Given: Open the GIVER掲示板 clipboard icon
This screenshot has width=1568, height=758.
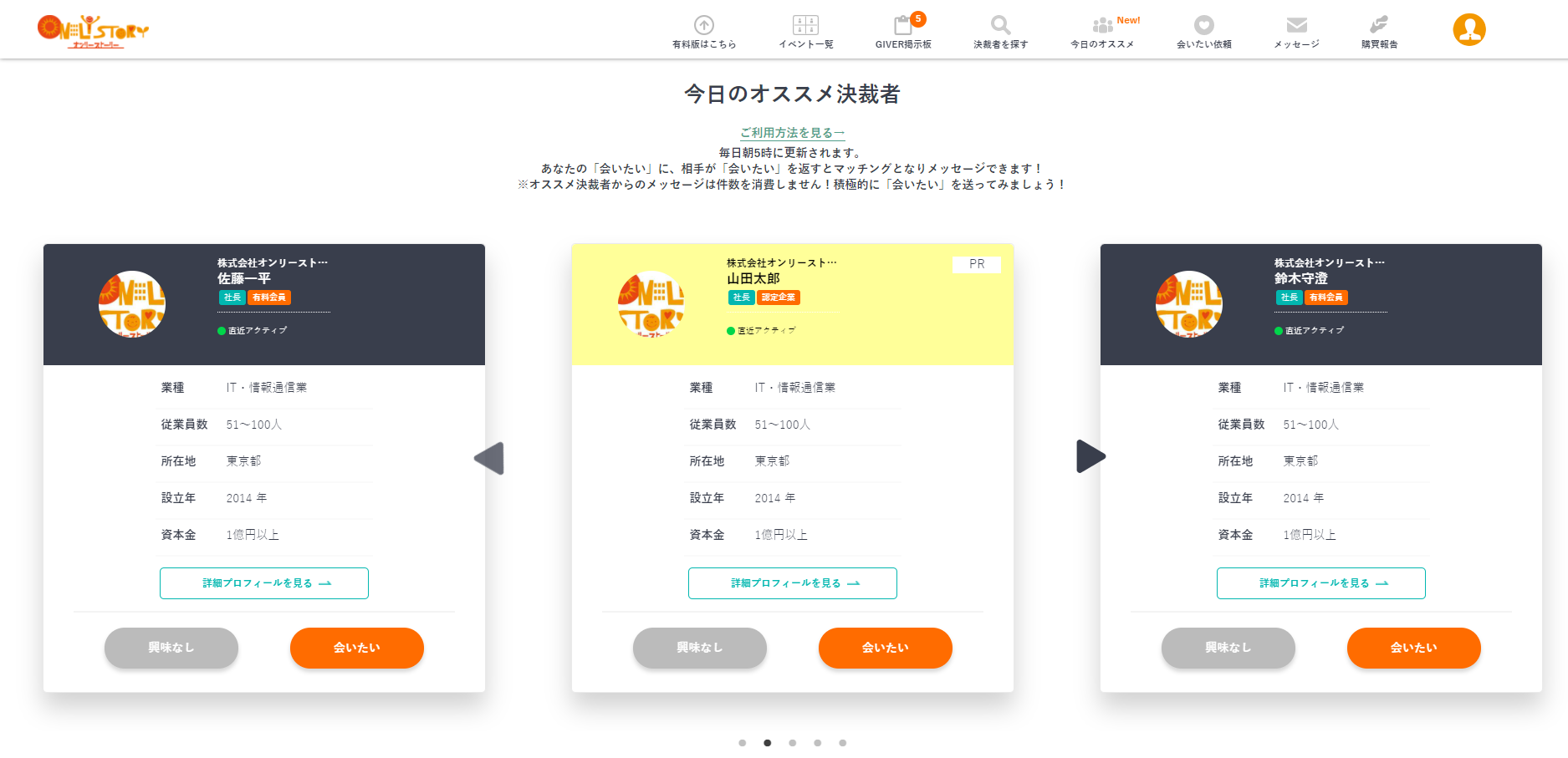Looking at the screenshot, I should click(x=903, y=25).
